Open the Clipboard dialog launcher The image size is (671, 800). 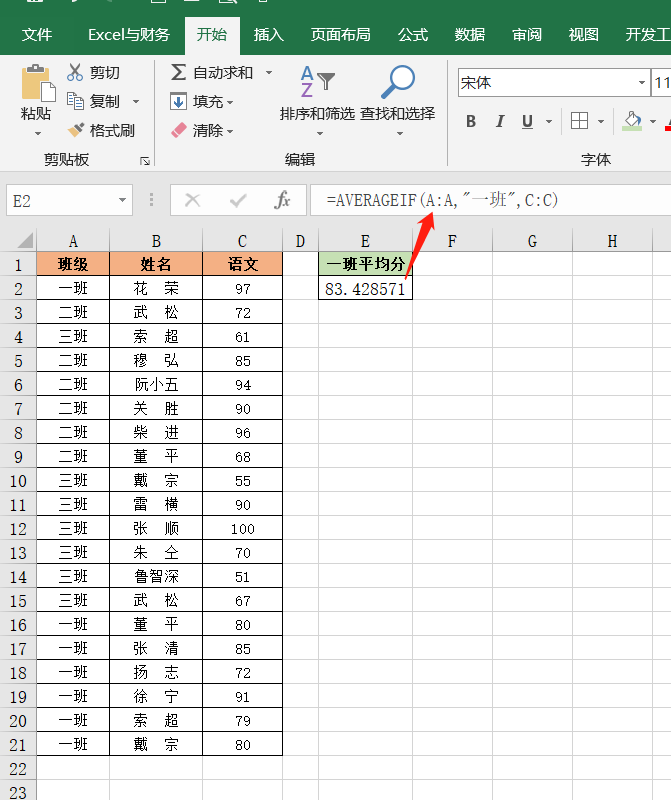tap(145, 161)
